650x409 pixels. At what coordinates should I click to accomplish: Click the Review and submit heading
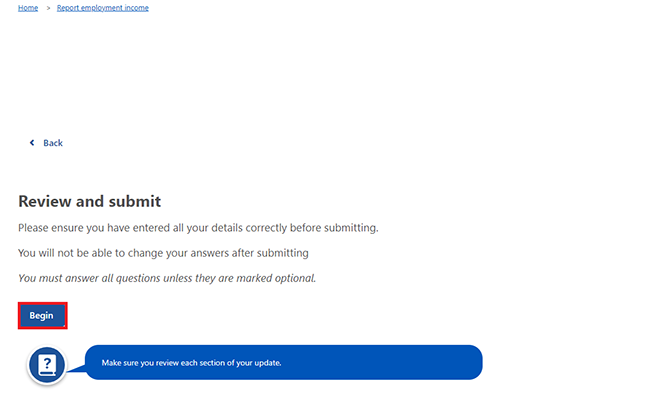tap(90, 201)
